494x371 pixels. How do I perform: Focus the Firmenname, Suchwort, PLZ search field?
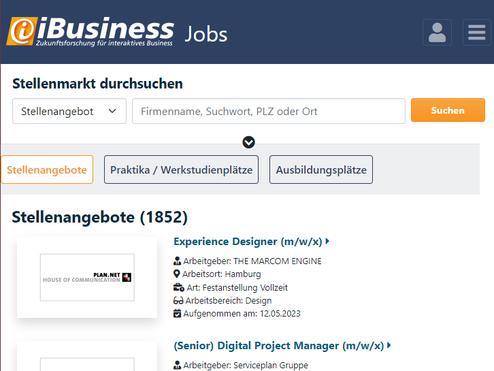(269, 111)
